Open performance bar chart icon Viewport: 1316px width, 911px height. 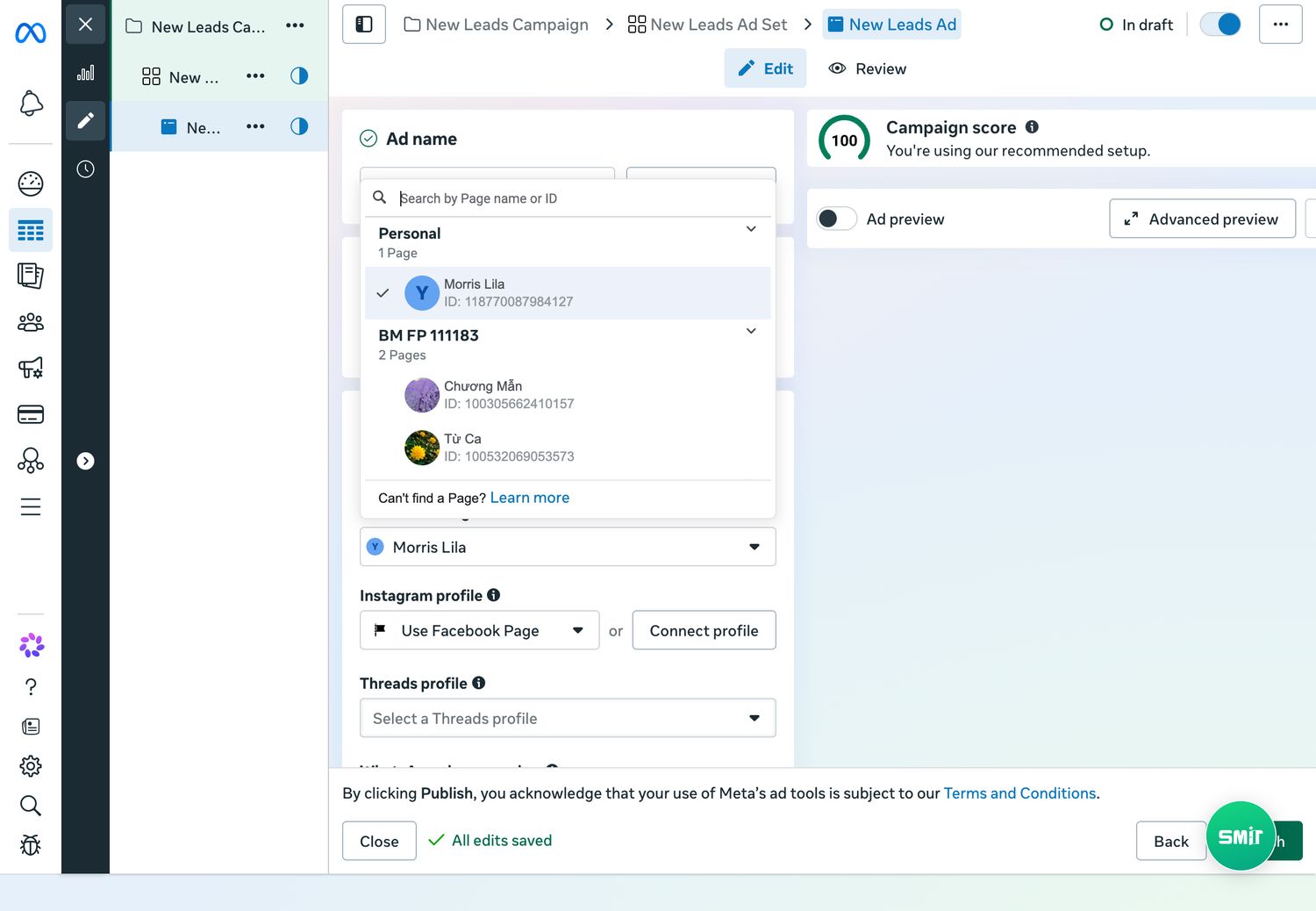pos(85,73)
